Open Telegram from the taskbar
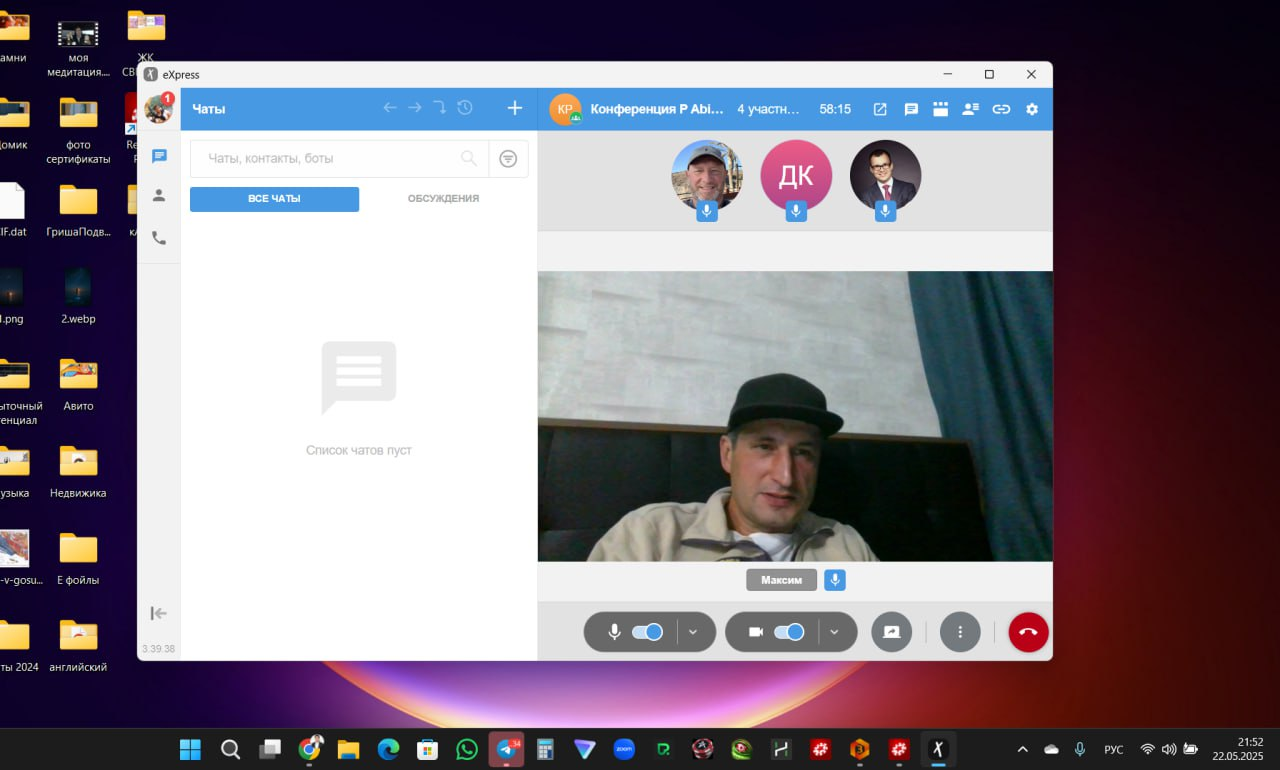Viewport: 1280px width, 770px height. coord(507,749)
